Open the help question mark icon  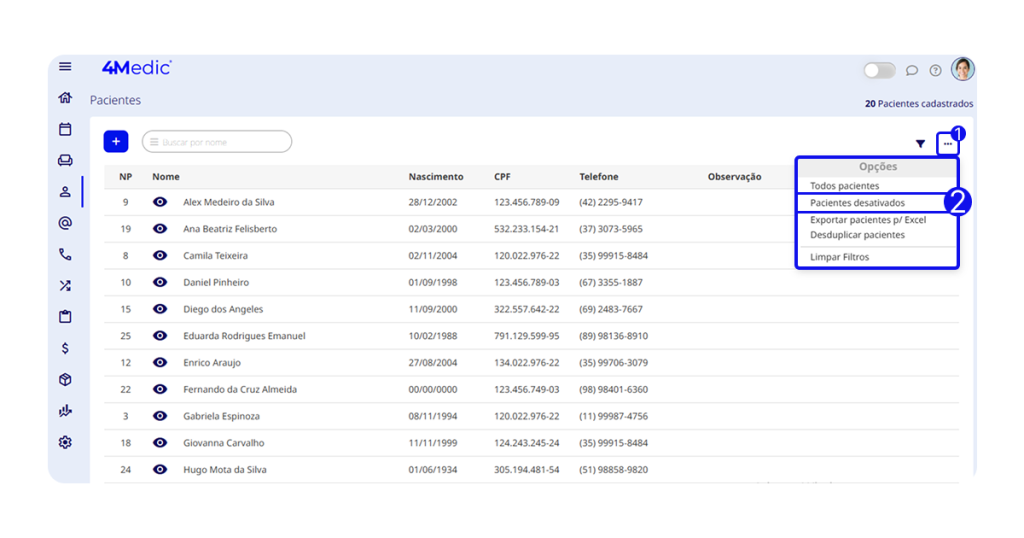tap(936, 71)
